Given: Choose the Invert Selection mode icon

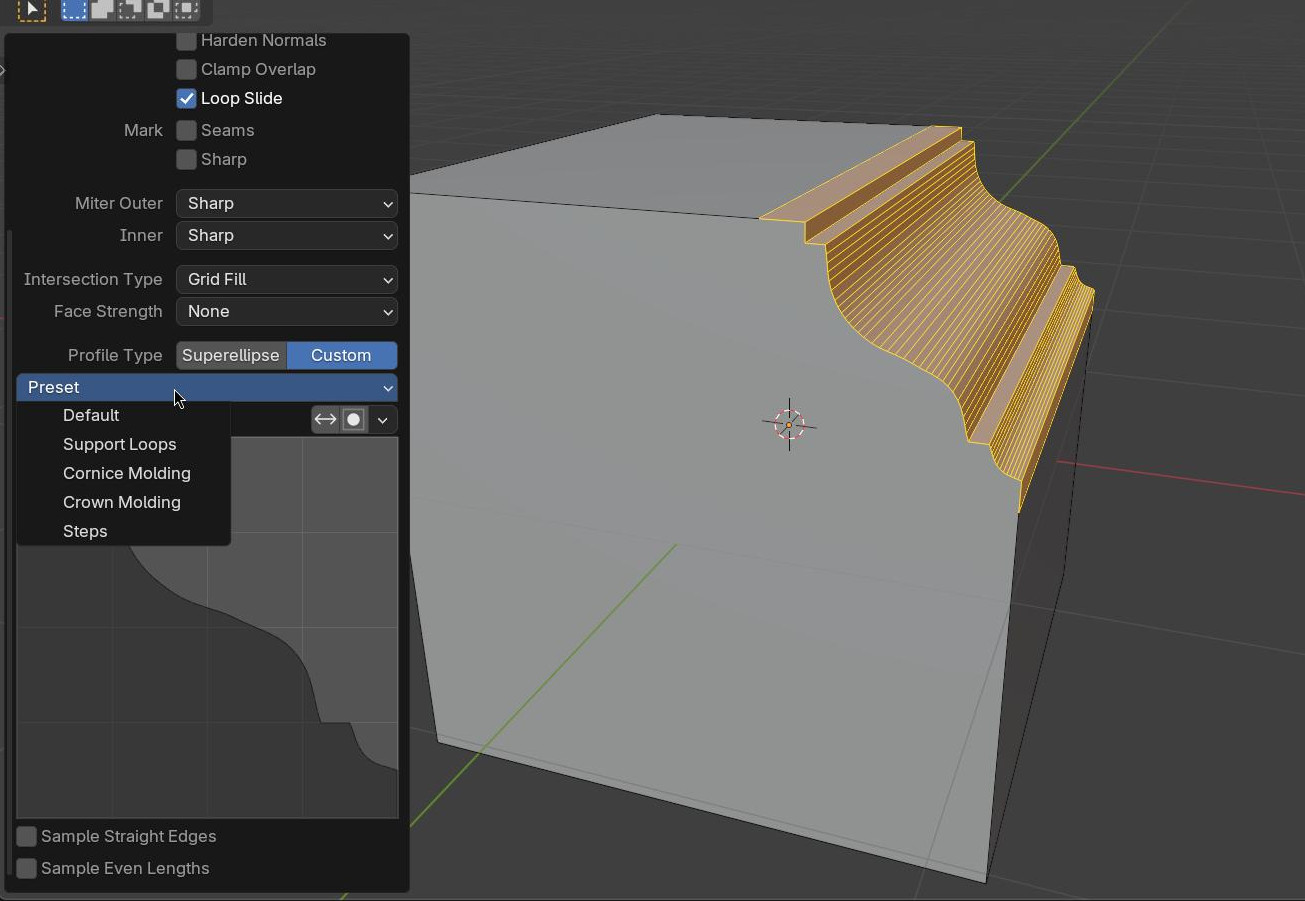Looking at the screenshot, I should tap(158, 10).
